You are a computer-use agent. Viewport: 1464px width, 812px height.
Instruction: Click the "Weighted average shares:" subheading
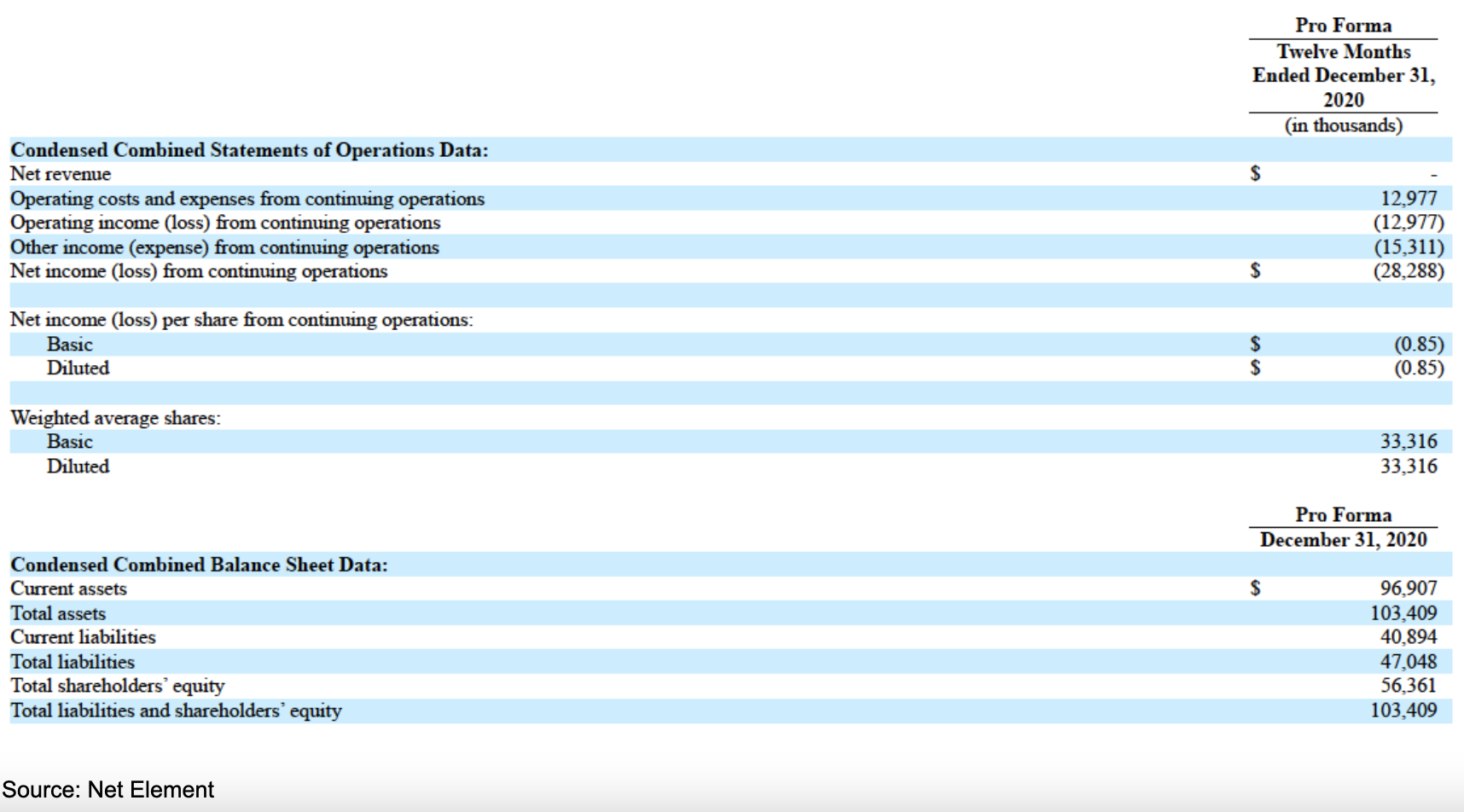[115, 418]
